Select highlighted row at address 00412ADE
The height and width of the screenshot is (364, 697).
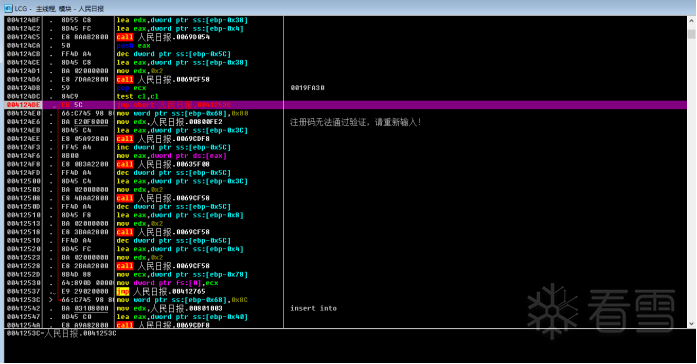click(345, 105)
